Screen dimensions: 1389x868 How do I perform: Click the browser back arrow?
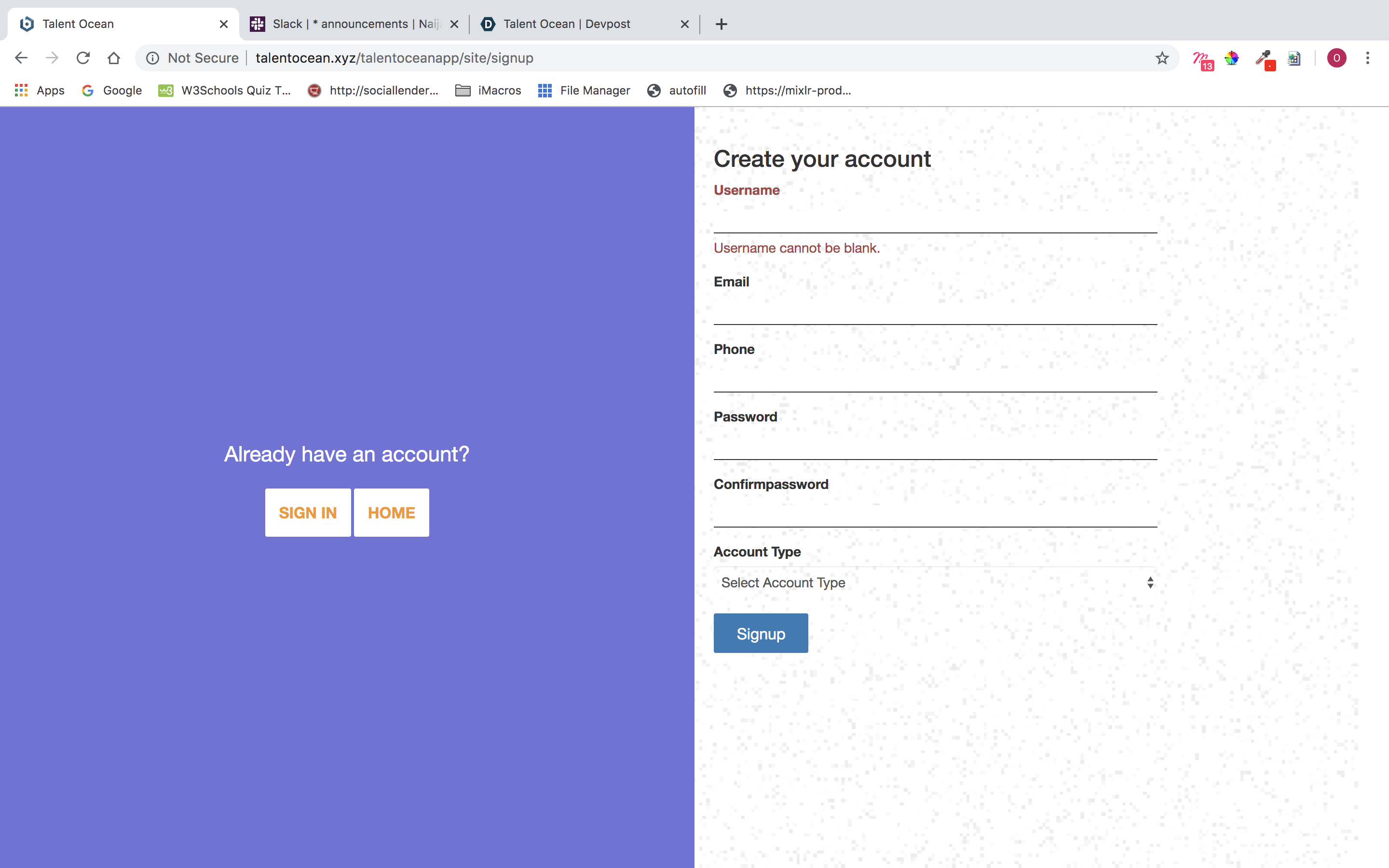click(x=21, y=58)
